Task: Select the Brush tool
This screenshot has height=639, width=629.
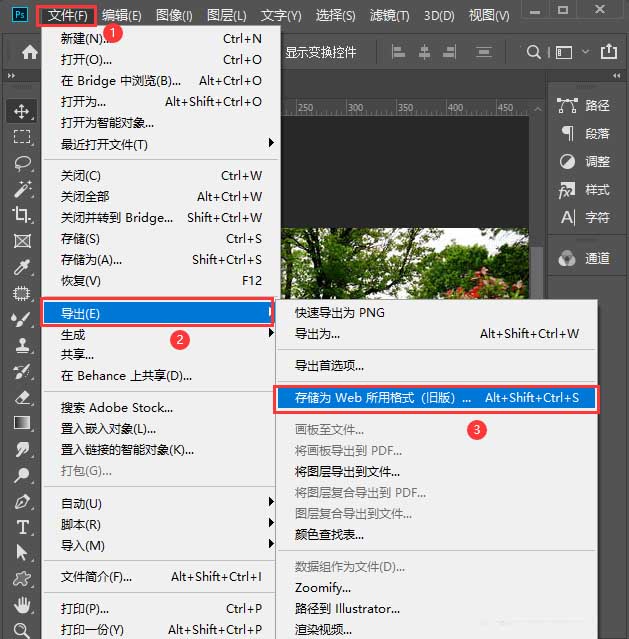Action: pos(21,320)
